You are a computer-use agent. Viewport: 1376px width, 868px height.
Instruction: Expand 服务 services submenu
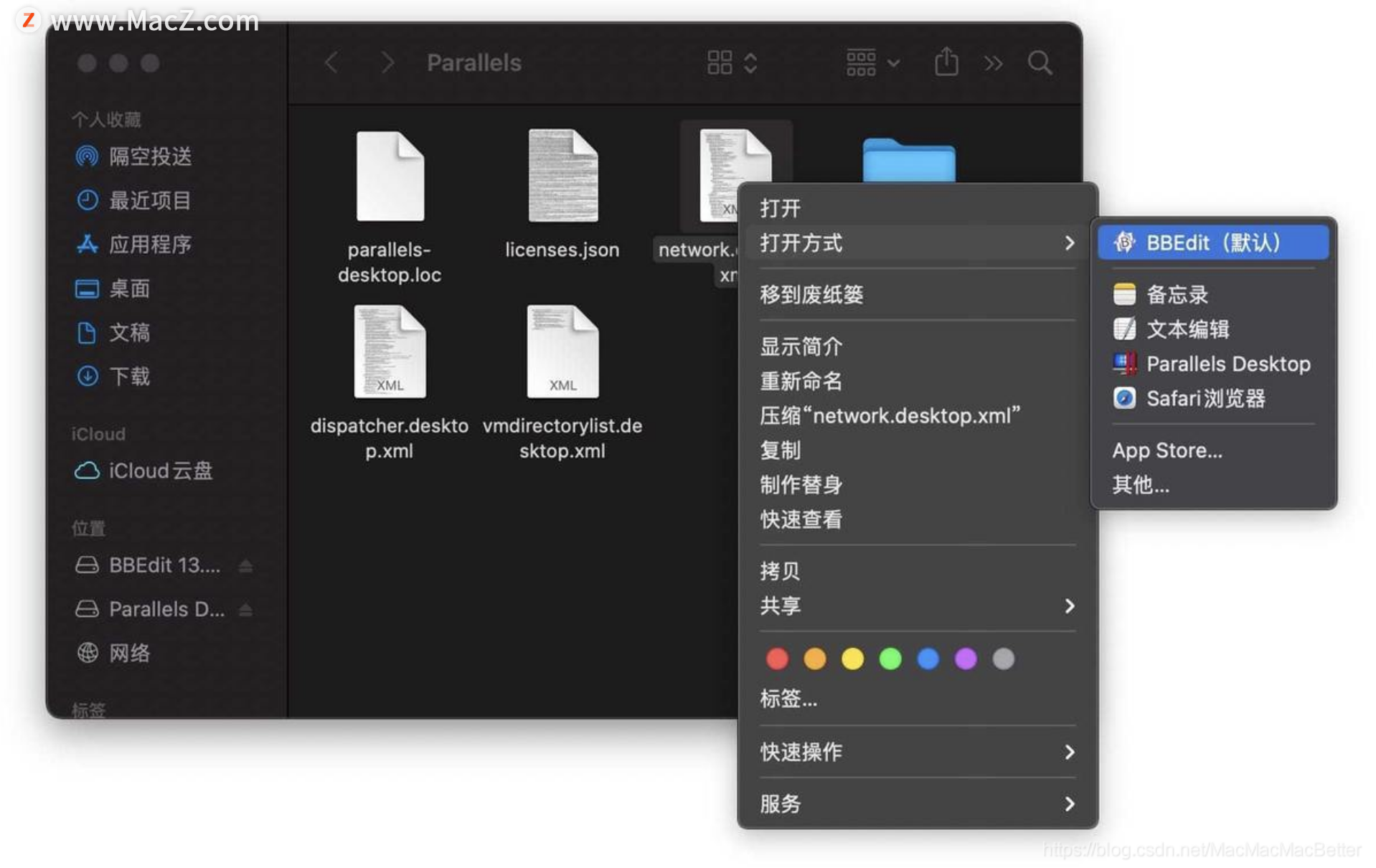click(918, 803)
